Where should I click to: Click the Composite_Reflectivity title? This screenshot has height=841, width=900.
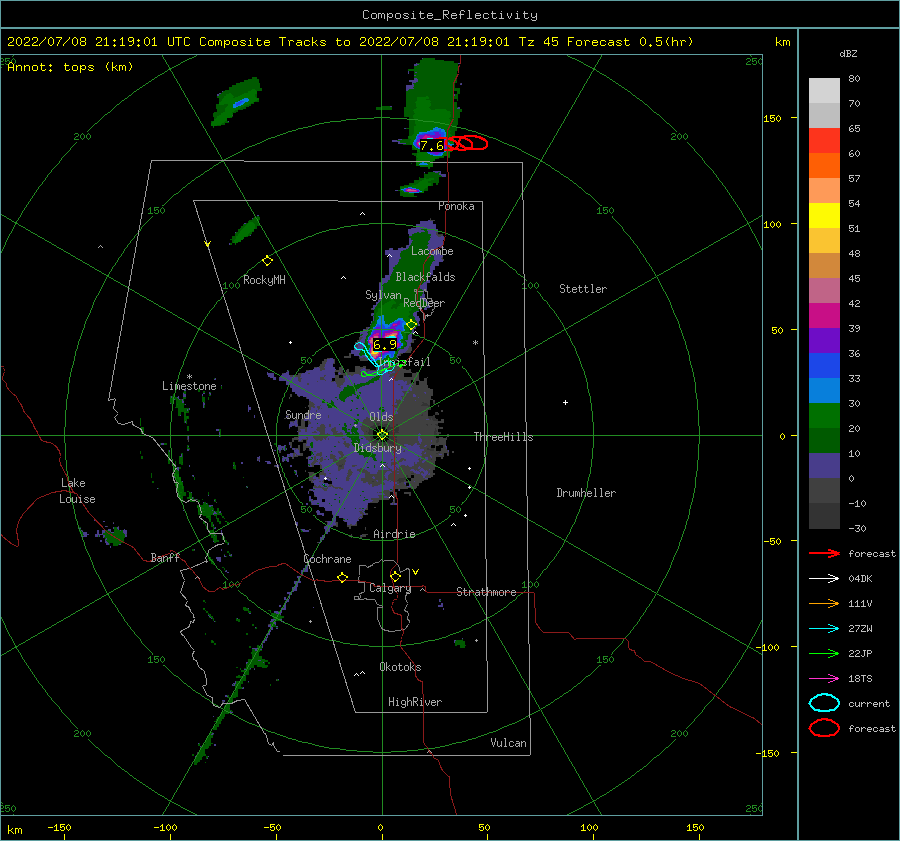(450, 15)
